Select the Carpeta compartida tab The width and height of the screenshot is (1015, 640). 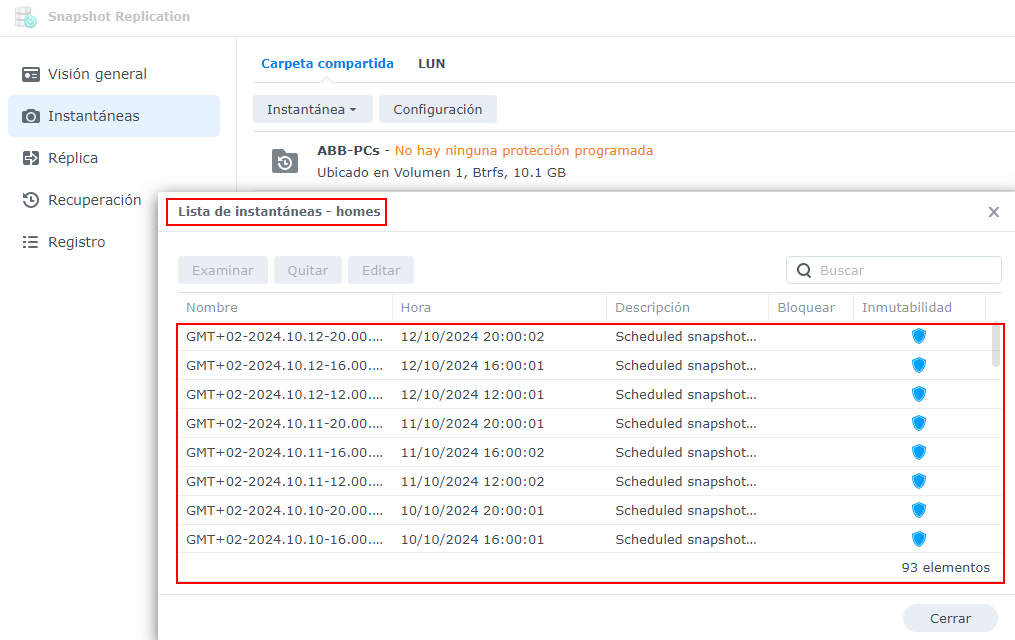pyautogui.click(x=327, y=63)
